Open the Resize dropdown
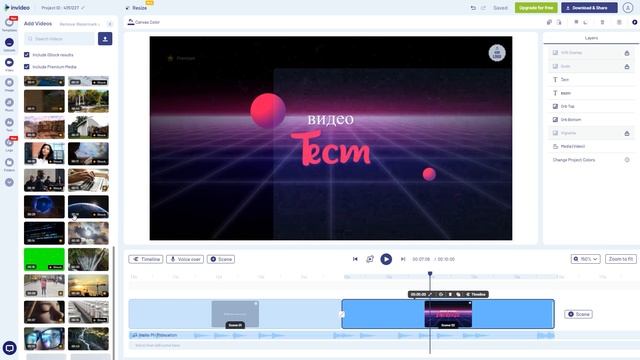The width and height of the screenshot is (640, 360). (137, 8)
